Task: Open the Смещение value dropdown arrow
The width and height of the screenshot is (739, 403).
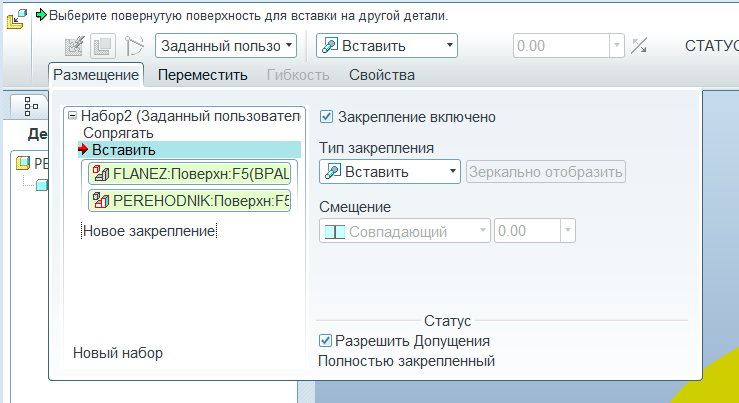Action: click(568, 231)
